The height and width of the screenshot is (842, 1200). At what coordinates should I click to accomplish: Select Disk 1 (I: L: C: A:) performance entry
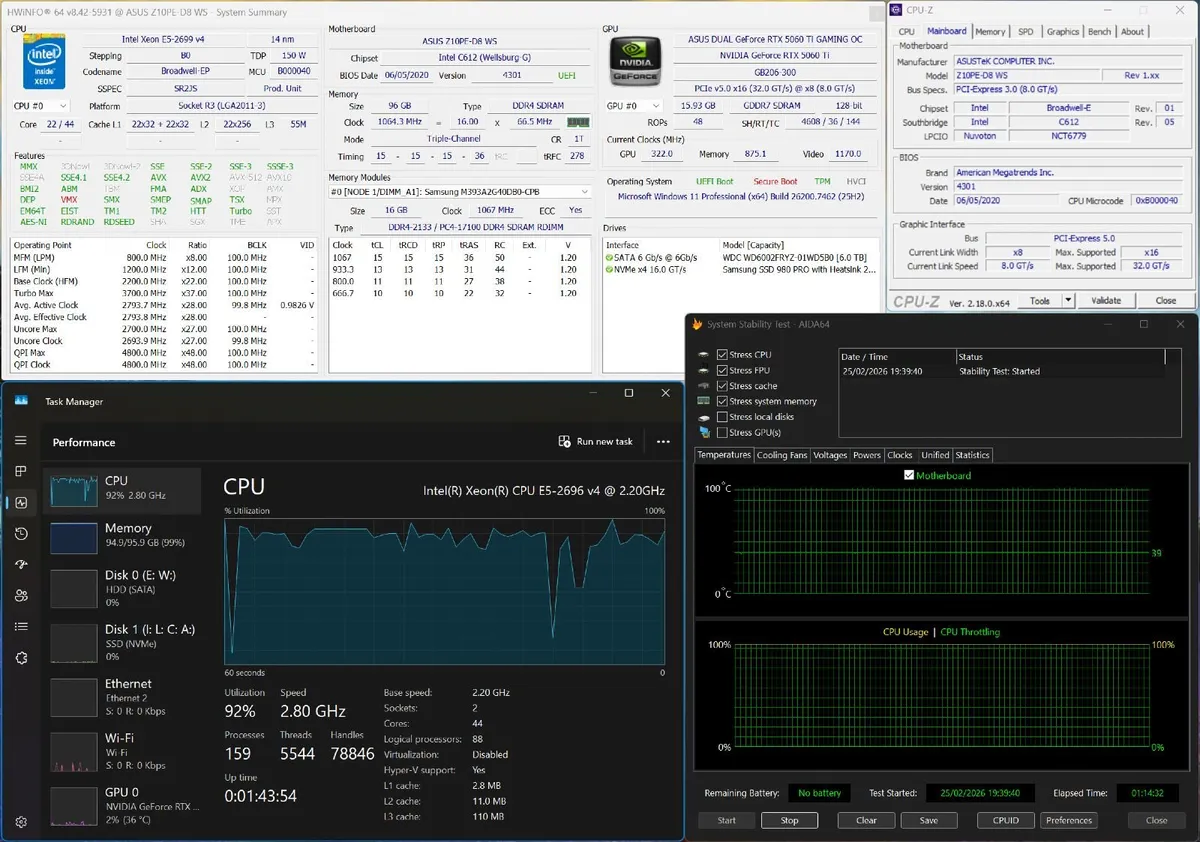point(121,642)
